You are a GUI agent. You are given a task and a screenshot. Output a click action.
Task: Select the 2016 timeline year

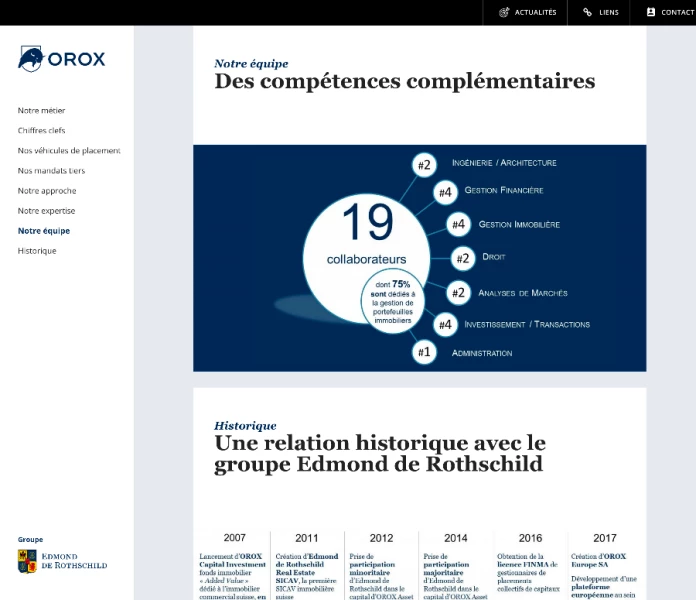[x=530, y=538]
